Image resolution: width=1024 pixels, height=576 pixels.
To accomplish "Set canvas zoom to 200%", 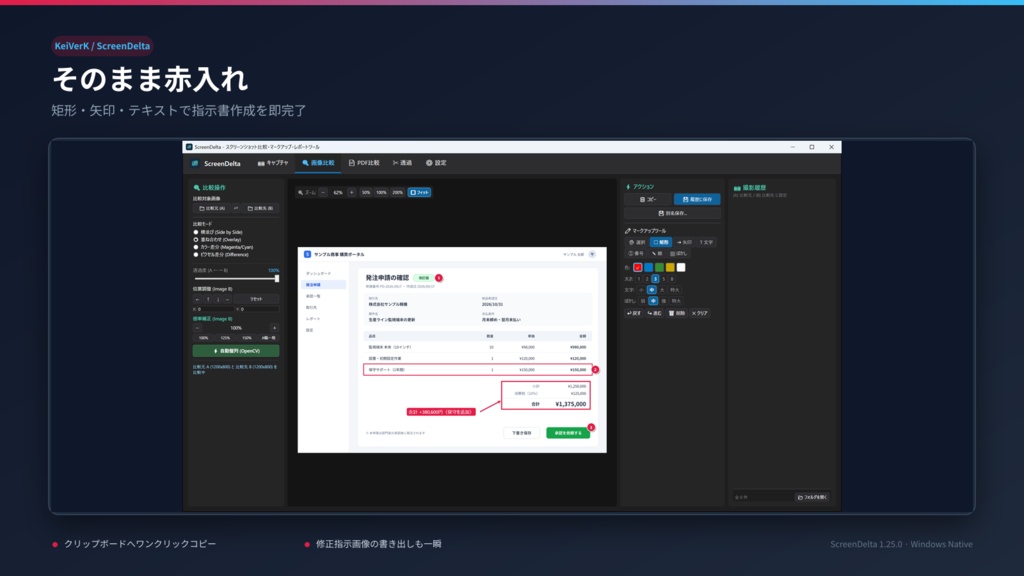I will pyautogui.click(x=397, y=193).
